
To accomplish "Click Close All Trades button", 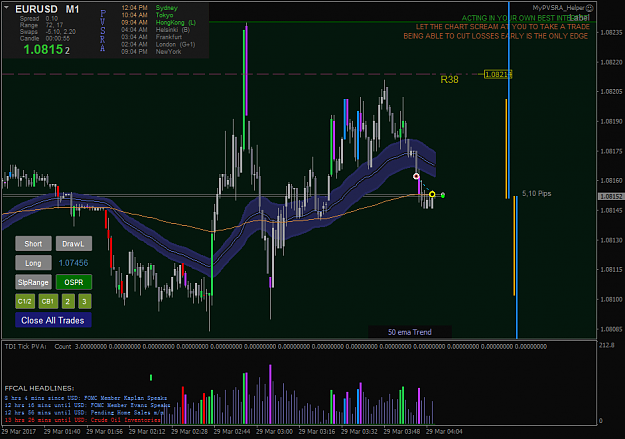I will [53, 320].
